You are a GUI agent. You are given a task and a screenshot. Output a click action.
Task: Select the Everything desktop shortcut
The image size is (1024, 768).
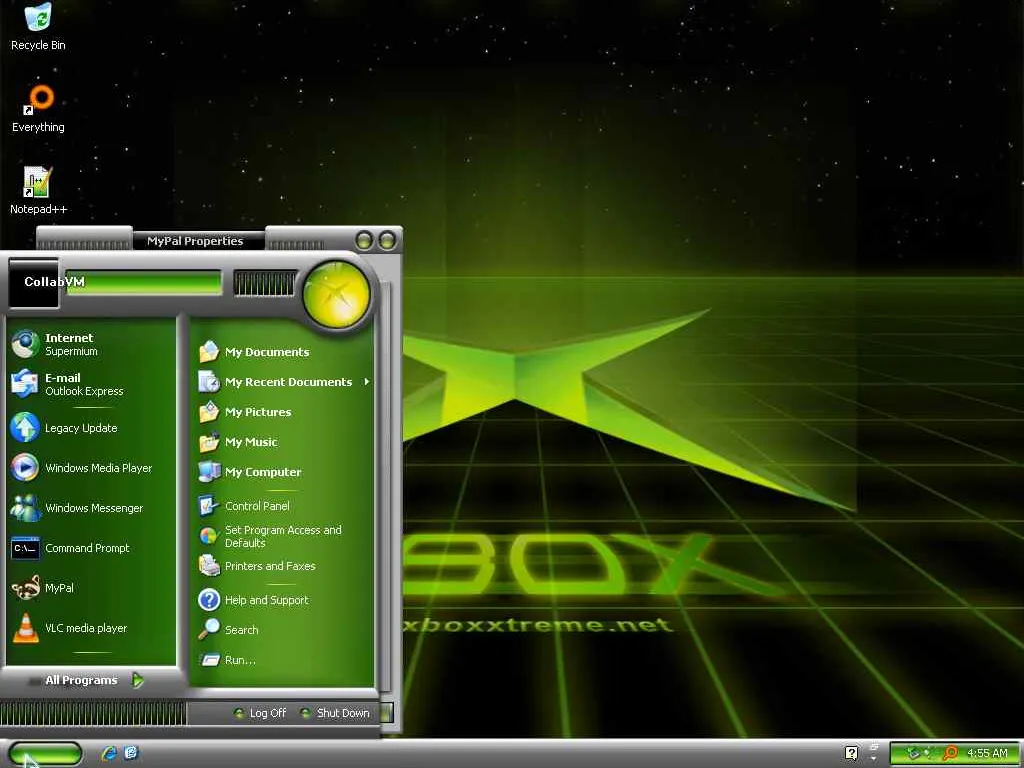pyautogui.click(x=38, y=109)
